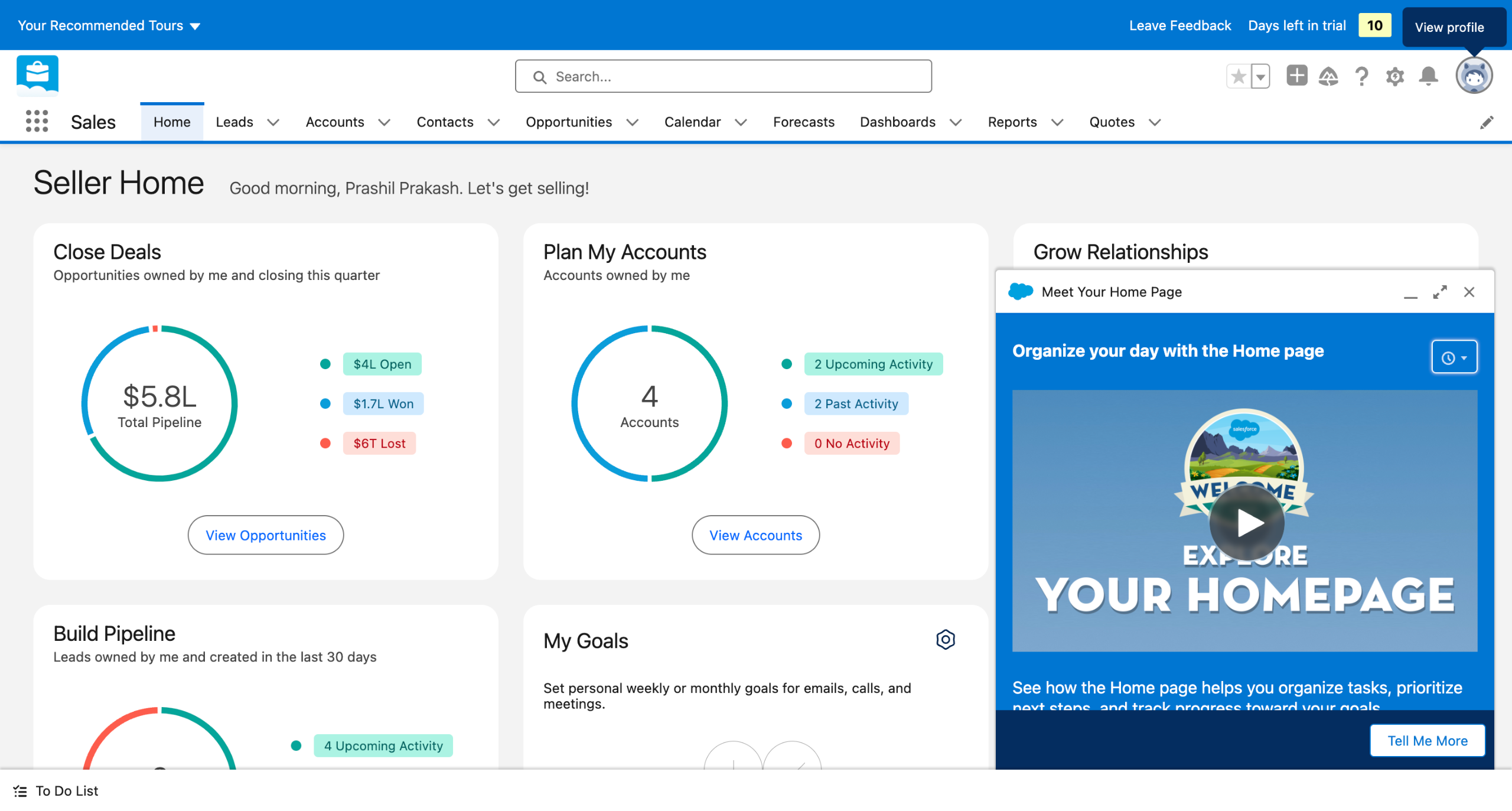Open the Reports tab
This screenshot has width=1512, height=811.
pos(1012,122)
